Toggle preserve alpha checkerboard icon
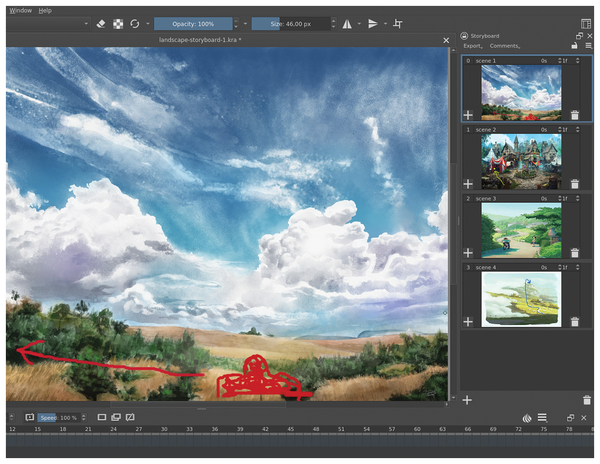The image size is (600, 464). (117, 23)
